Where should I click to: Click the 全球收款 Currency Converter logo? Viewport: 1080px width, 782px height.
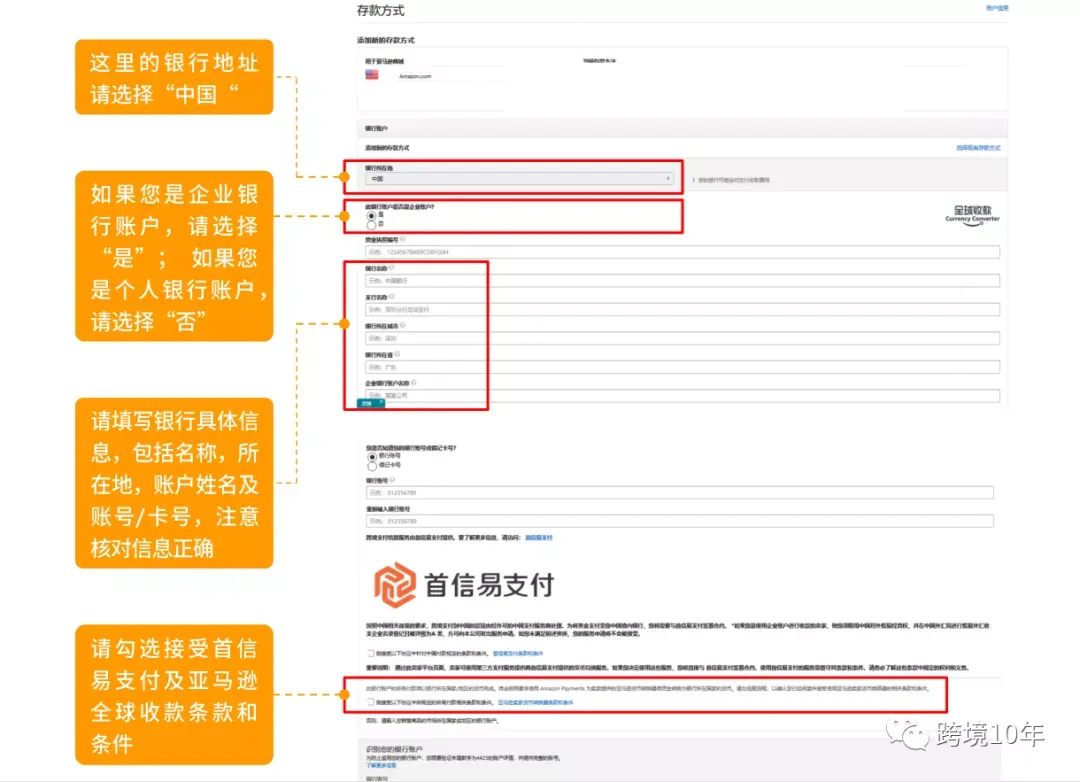[x=972, y=214]
